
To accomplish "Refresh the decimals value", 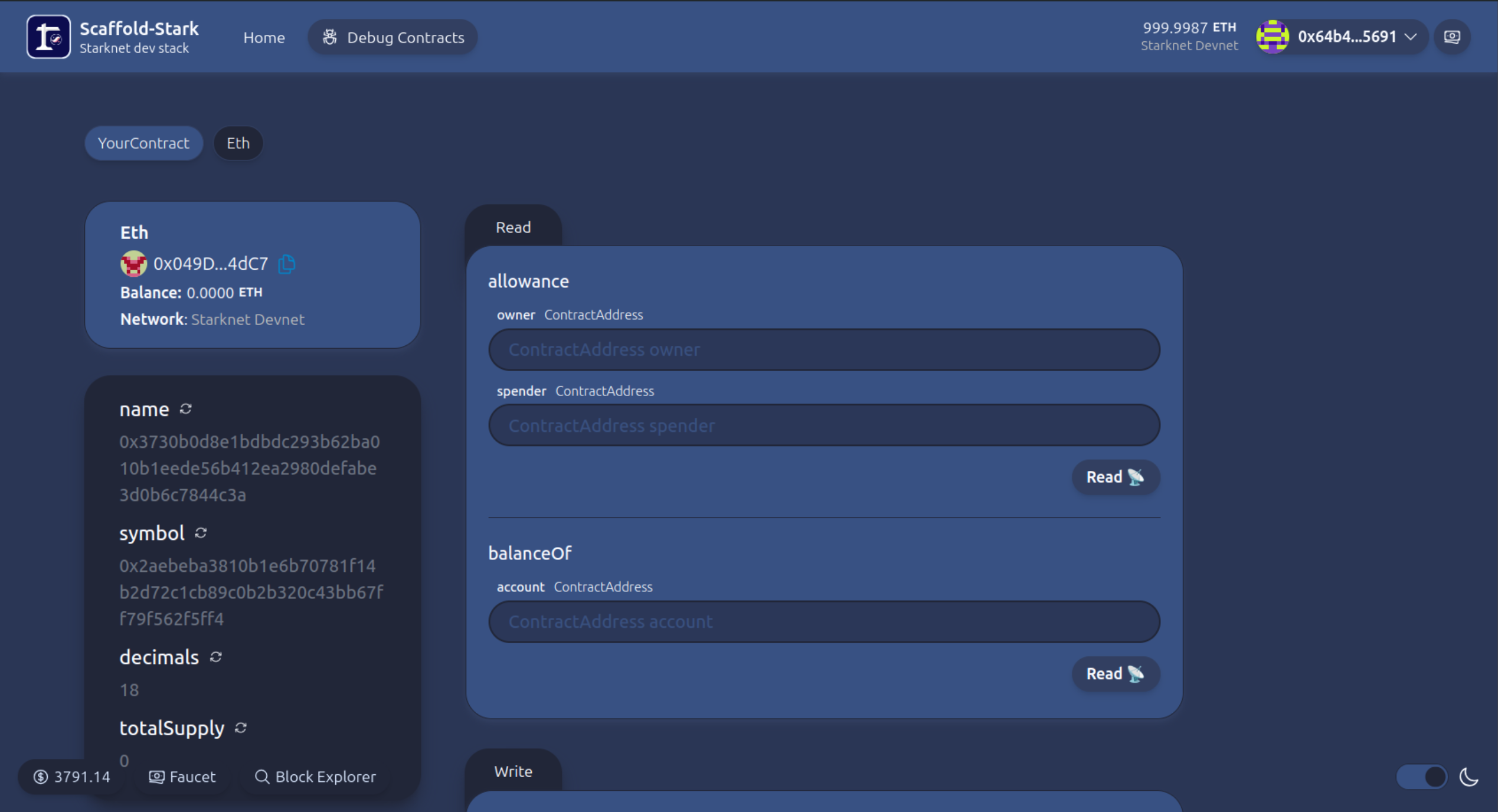I will [x=216, y=657].
